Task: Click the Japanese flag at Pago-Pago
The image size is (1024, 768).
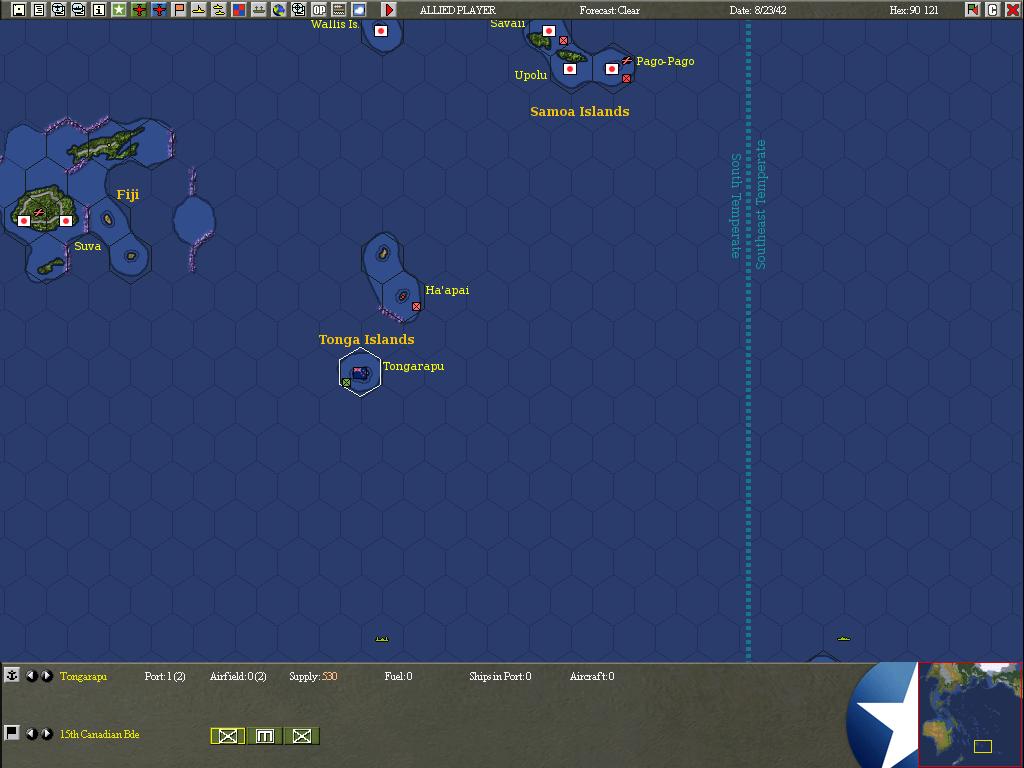Action: 611,69
